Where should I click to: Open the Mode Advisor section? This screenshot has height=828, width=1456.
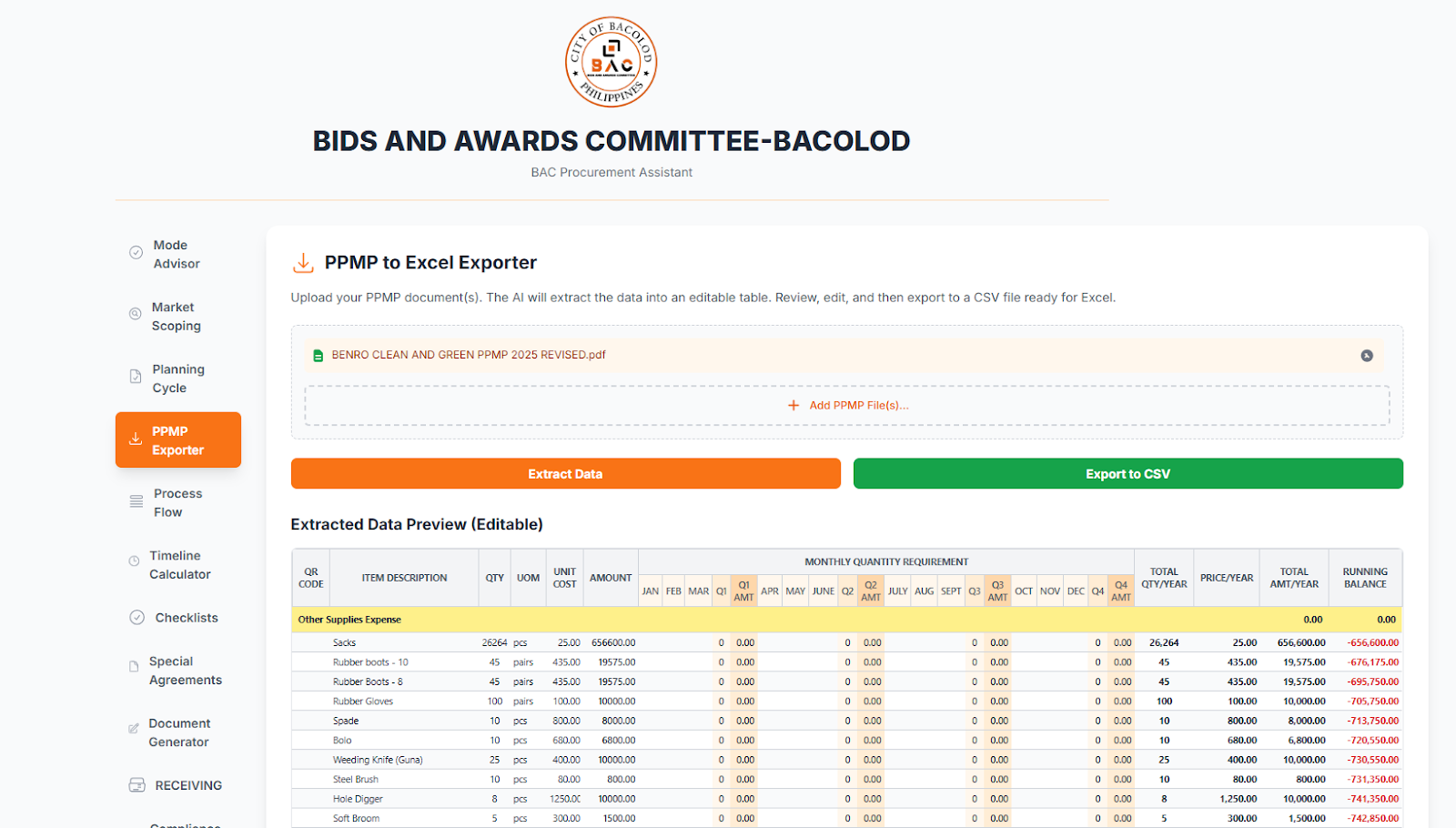[177, 254]
